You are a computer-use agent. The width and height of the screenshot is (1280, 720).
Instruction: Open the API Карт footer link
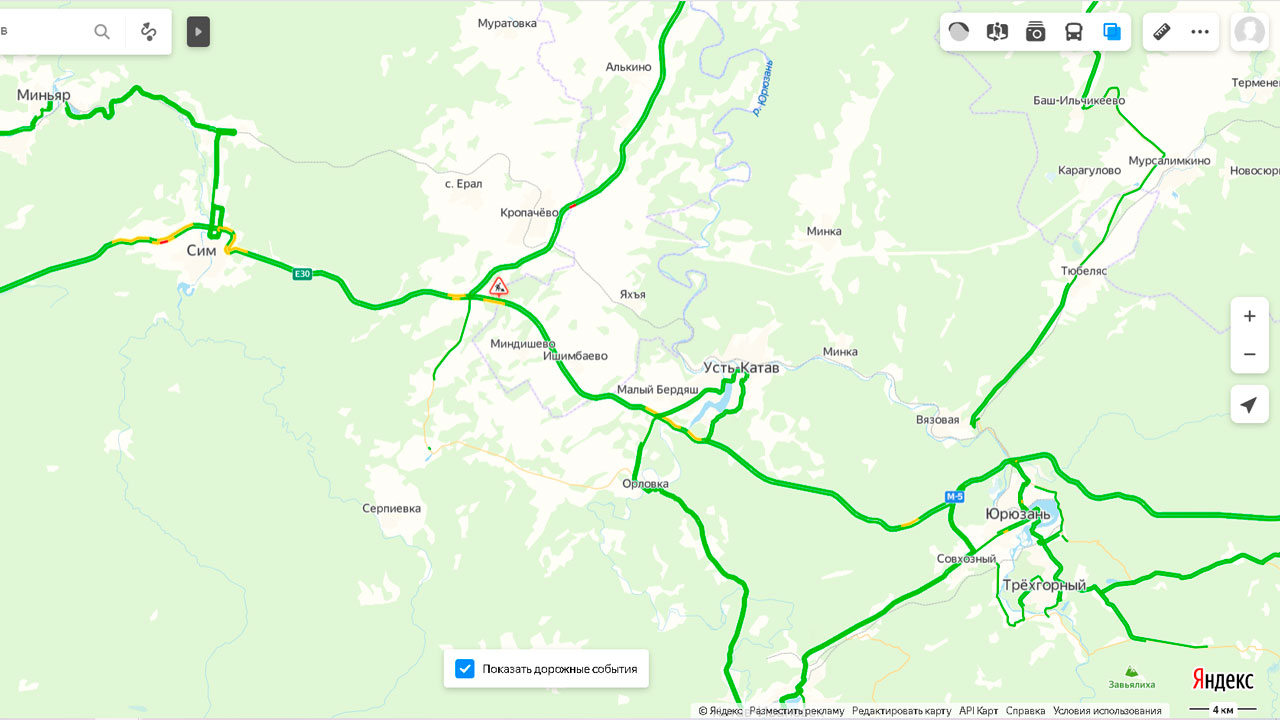tap(978, 711)
